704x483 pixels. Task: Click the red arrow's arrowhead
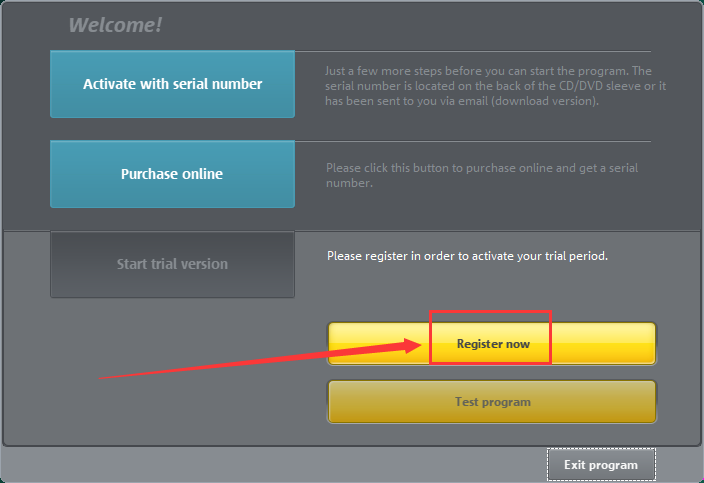[x=413, y=346]
